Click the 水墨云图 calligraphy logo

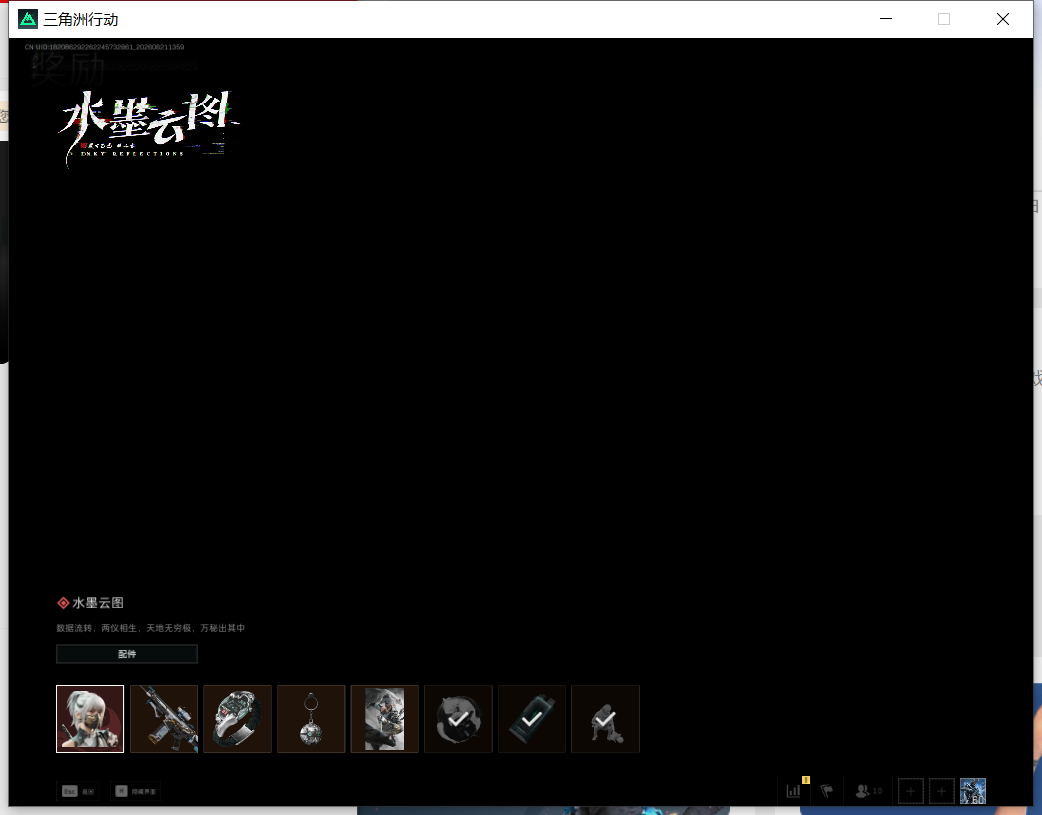[x=150, y=128]
